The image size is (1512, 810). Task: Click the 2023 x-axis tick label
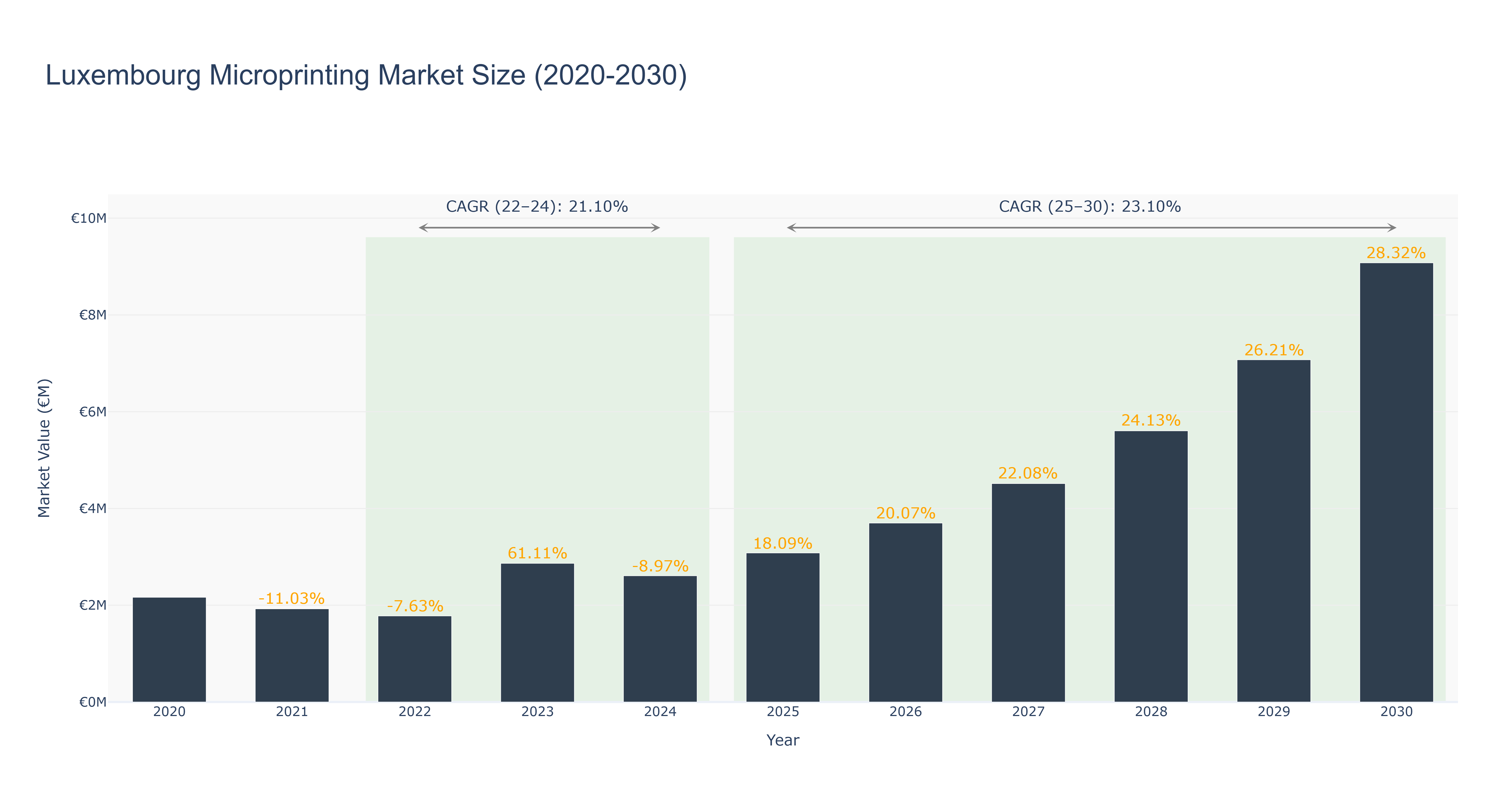coord(537,712)
